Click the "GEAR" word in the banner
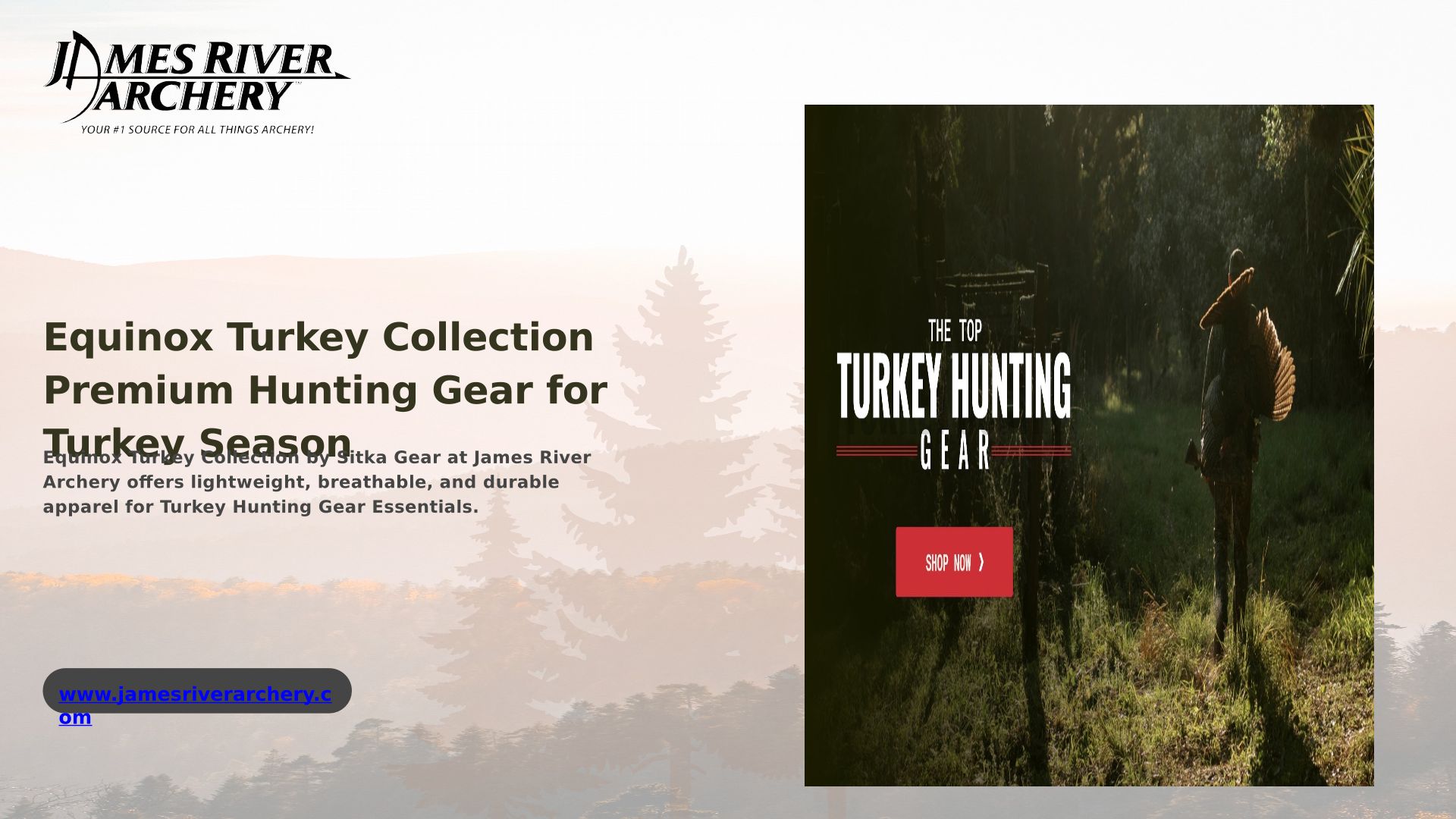 coord(955,450)
